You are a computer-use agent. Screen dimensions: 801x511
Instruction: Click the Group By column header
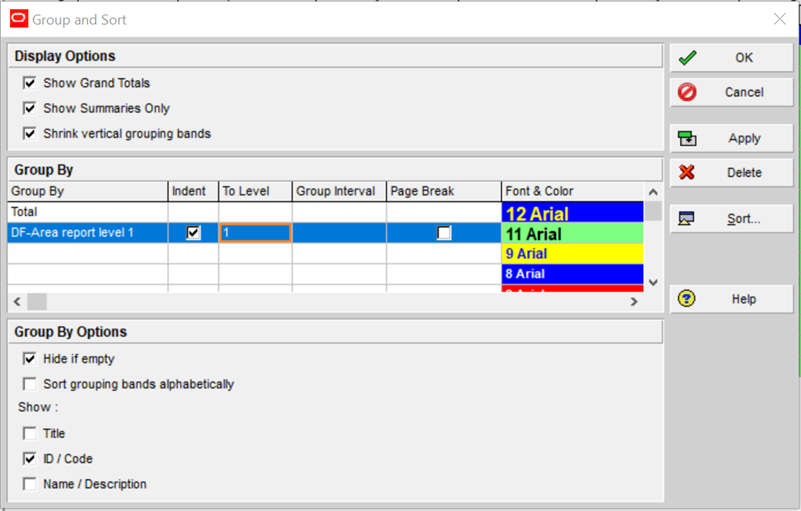pos(88,191)
